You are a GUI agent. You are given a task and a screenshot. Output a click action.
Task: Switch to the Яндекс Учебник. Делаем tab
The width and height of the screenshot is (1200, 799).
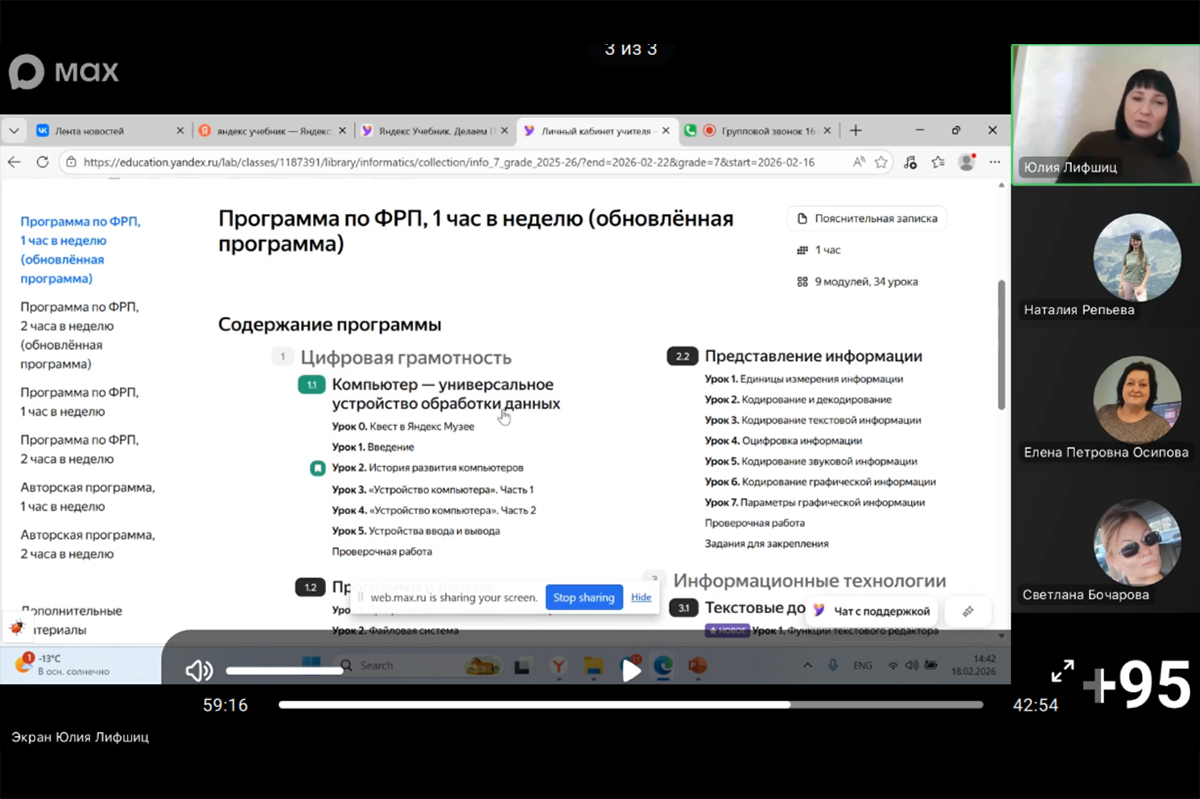pos(435,131)
